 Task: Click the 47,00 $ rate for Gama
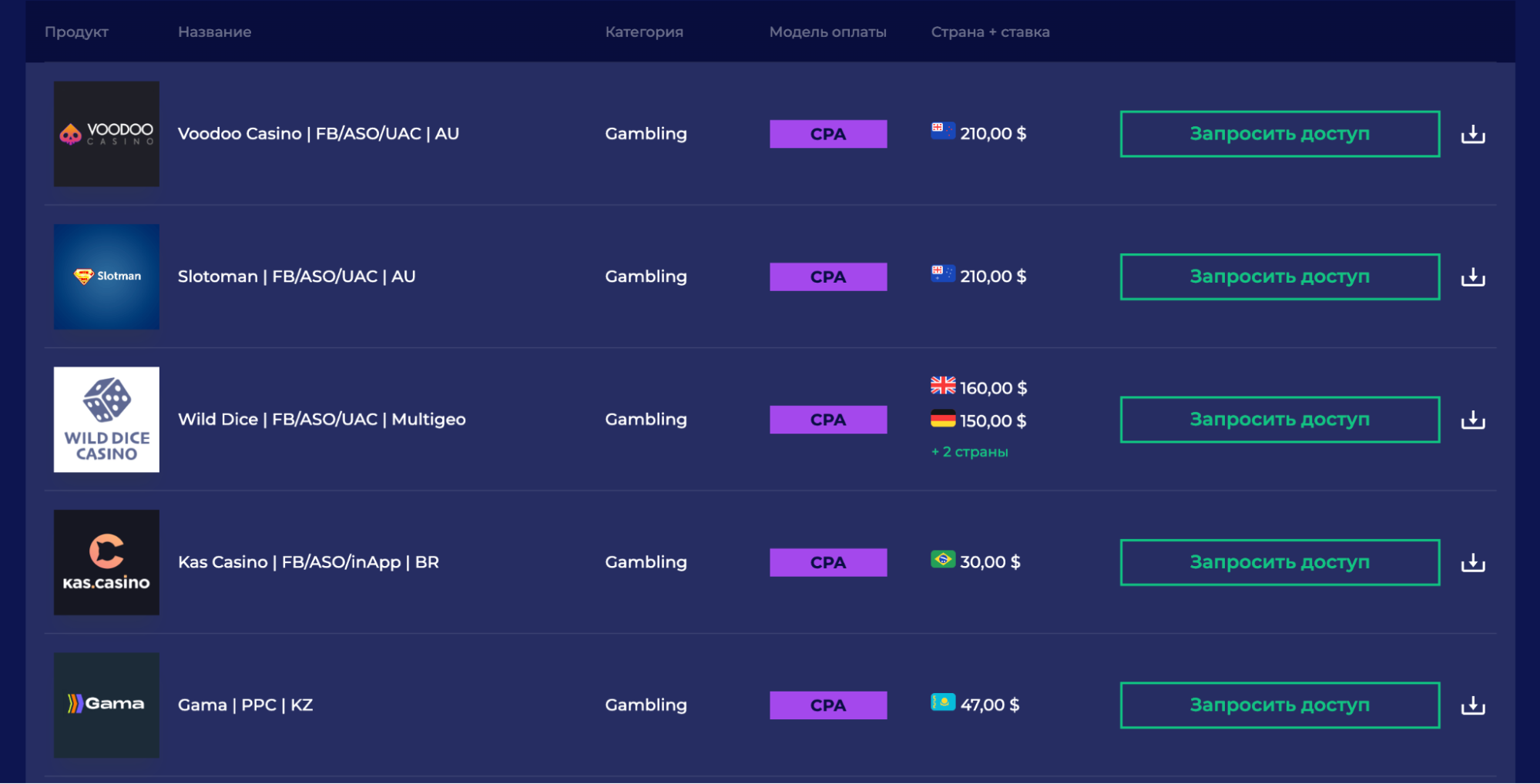tap(990, 705)
